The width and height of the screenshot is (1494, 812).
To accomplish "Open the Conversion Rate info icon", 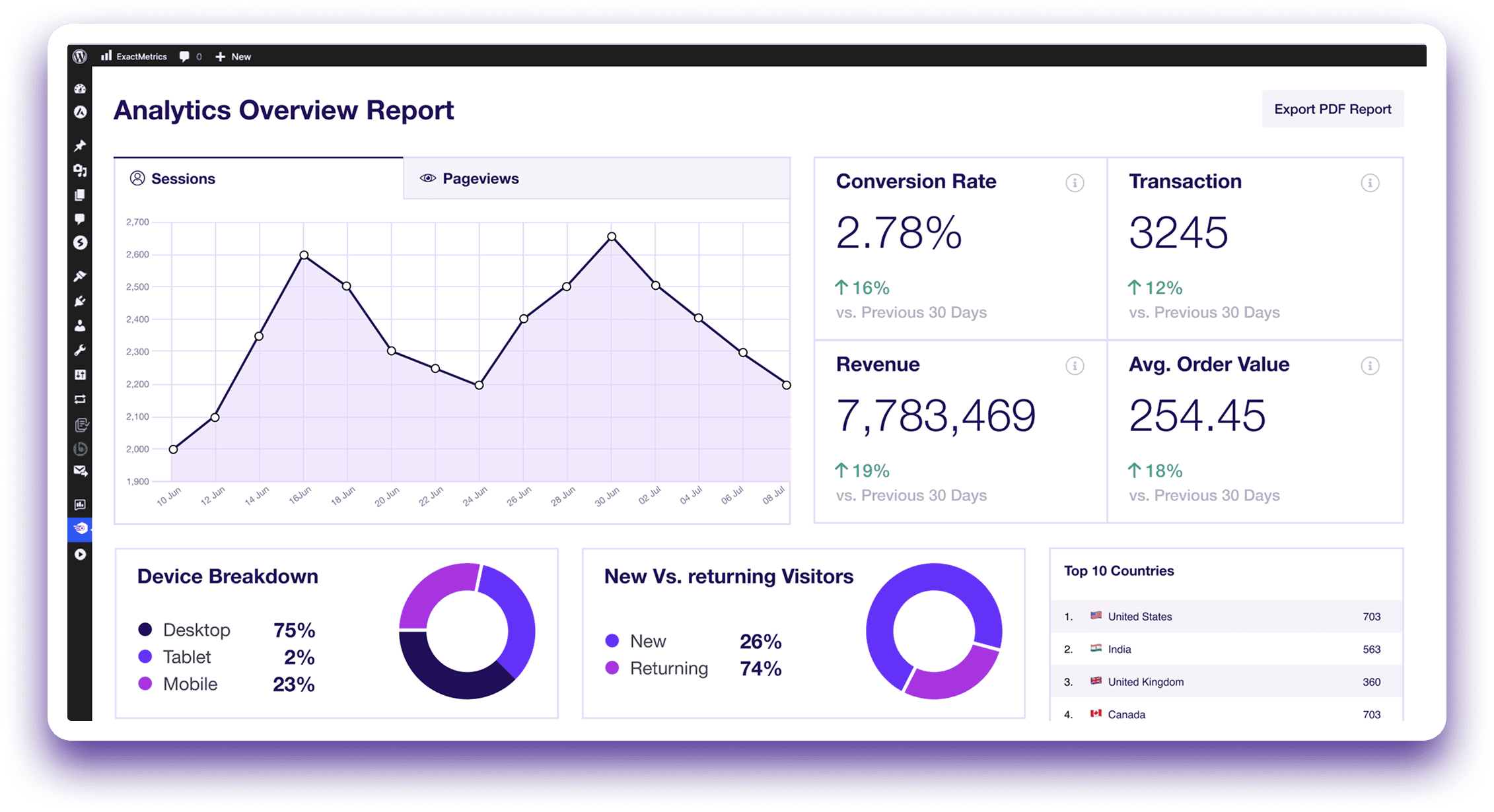I will pos(1075,183).
